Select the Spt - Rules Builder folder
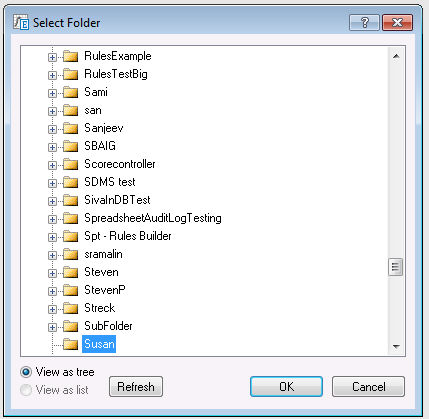This screenshot has width=429, height=419. (x=128, y=236)
